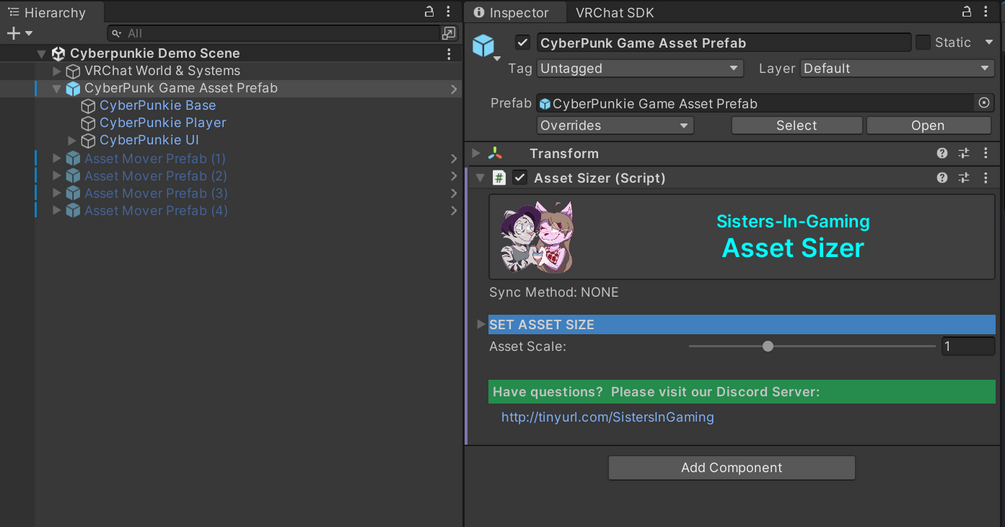Image resolution: width=1005 pixels, height=527 pixels.
Task: Click the Hierarchy panel lock icon
Action: pos(429,12)
